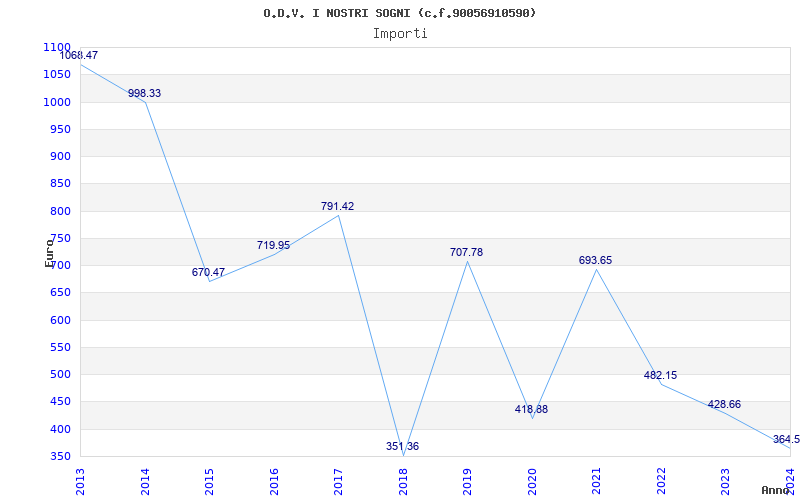Click the 2016 x-axis label
The image size is (800, 500).
[x=274, y=482]
